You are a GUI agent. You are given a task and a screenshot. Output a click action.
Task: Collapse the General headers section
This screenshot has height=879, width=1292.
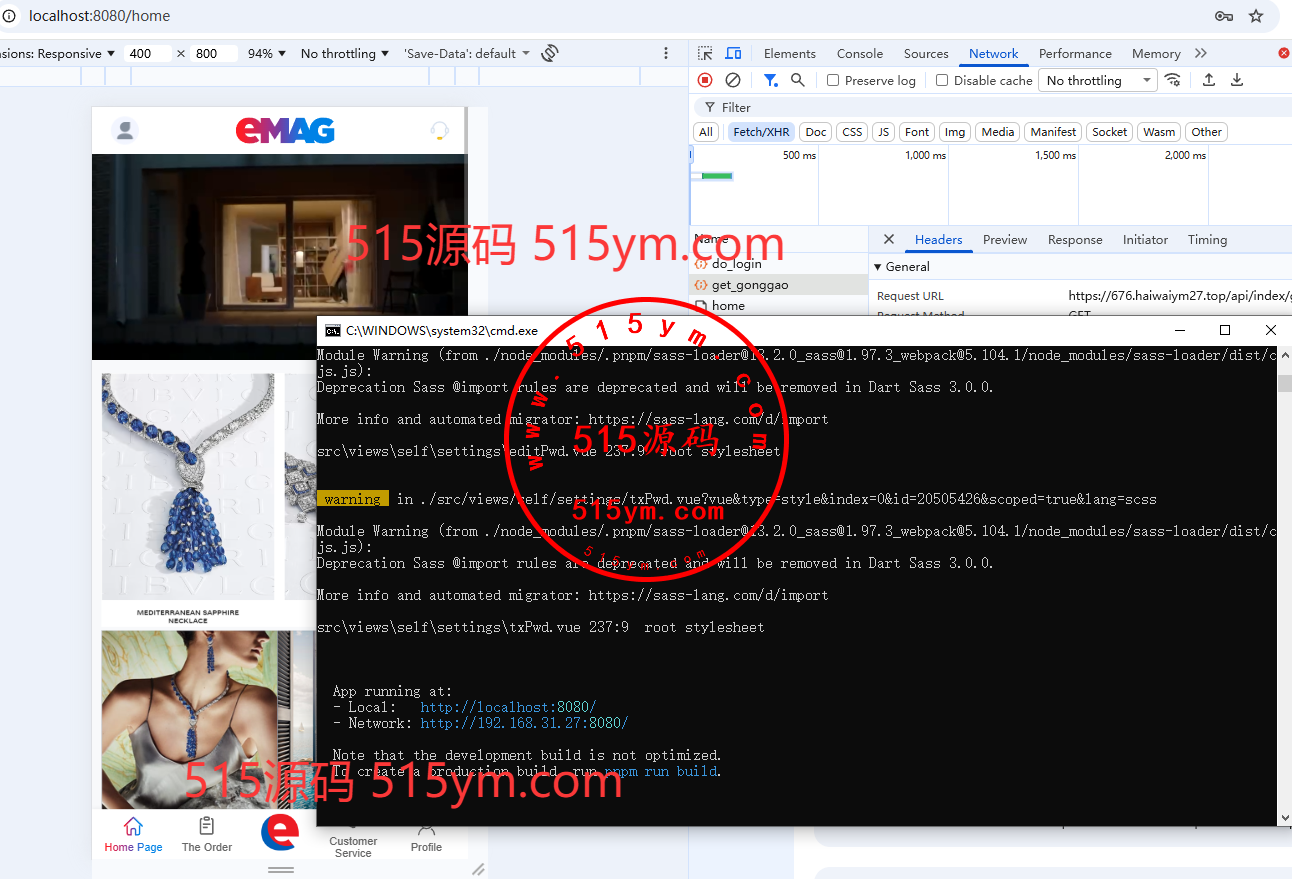[878, 267]
